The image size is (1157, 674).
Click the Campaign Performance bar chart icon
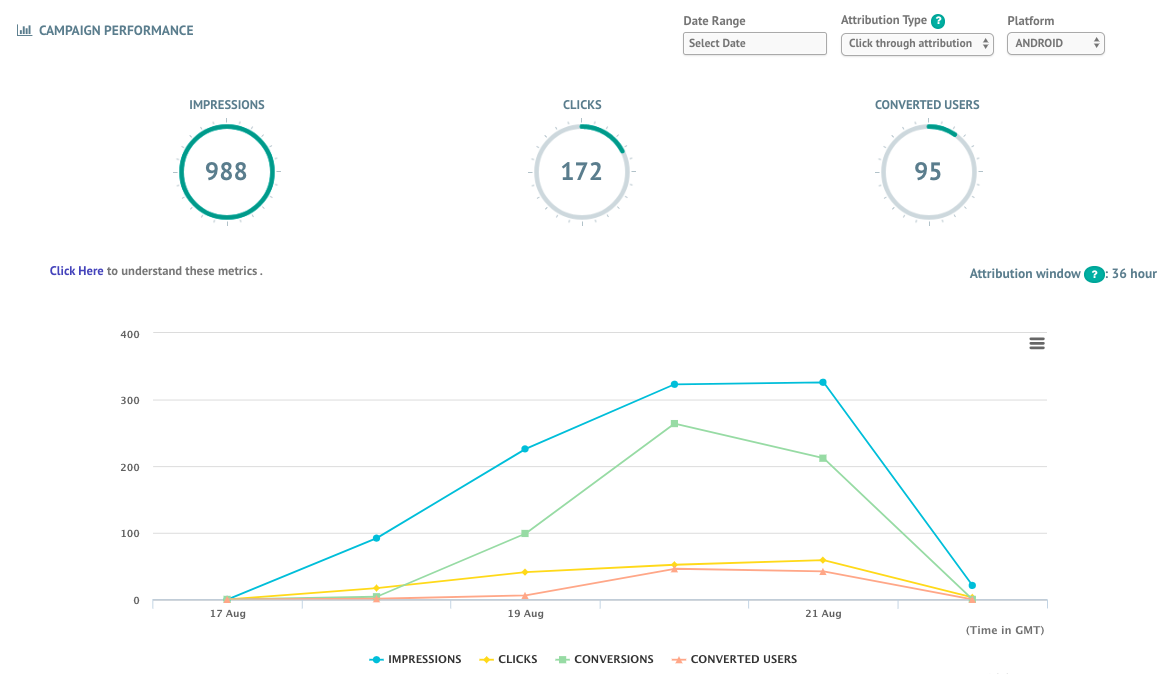tap(24, 30)
